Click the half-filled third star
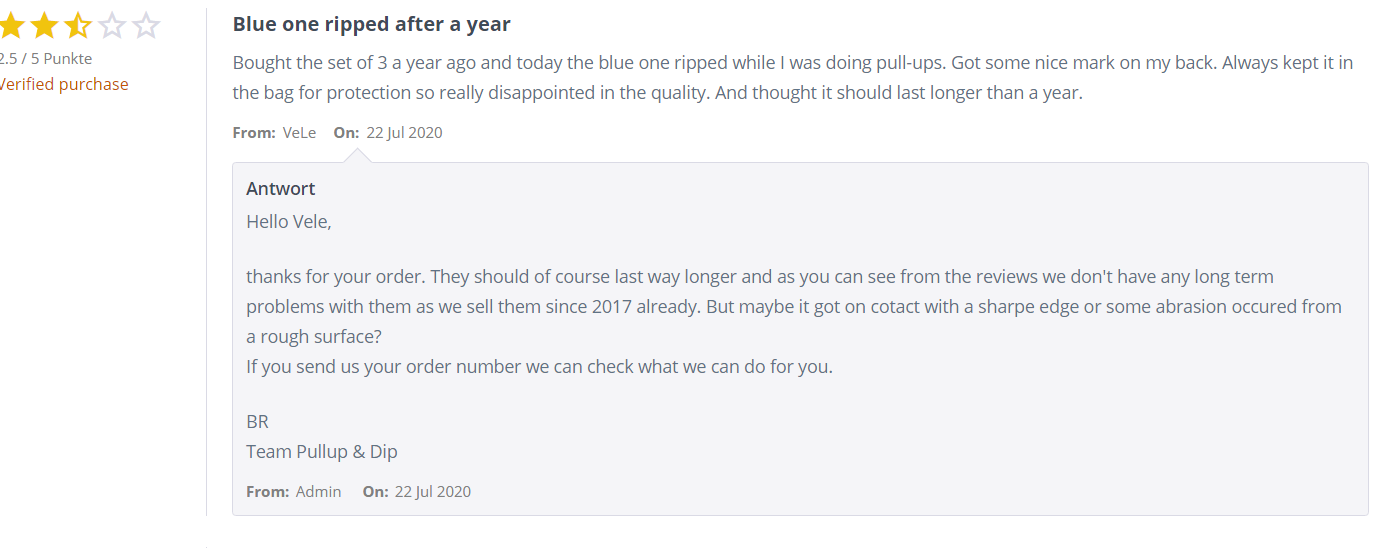1400x548 pixels. pos(78,25)
